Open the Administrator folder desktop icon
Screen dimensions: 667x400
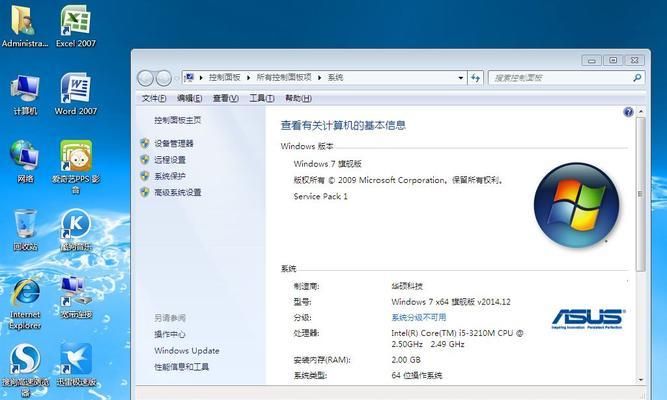[x=24, y=26]
